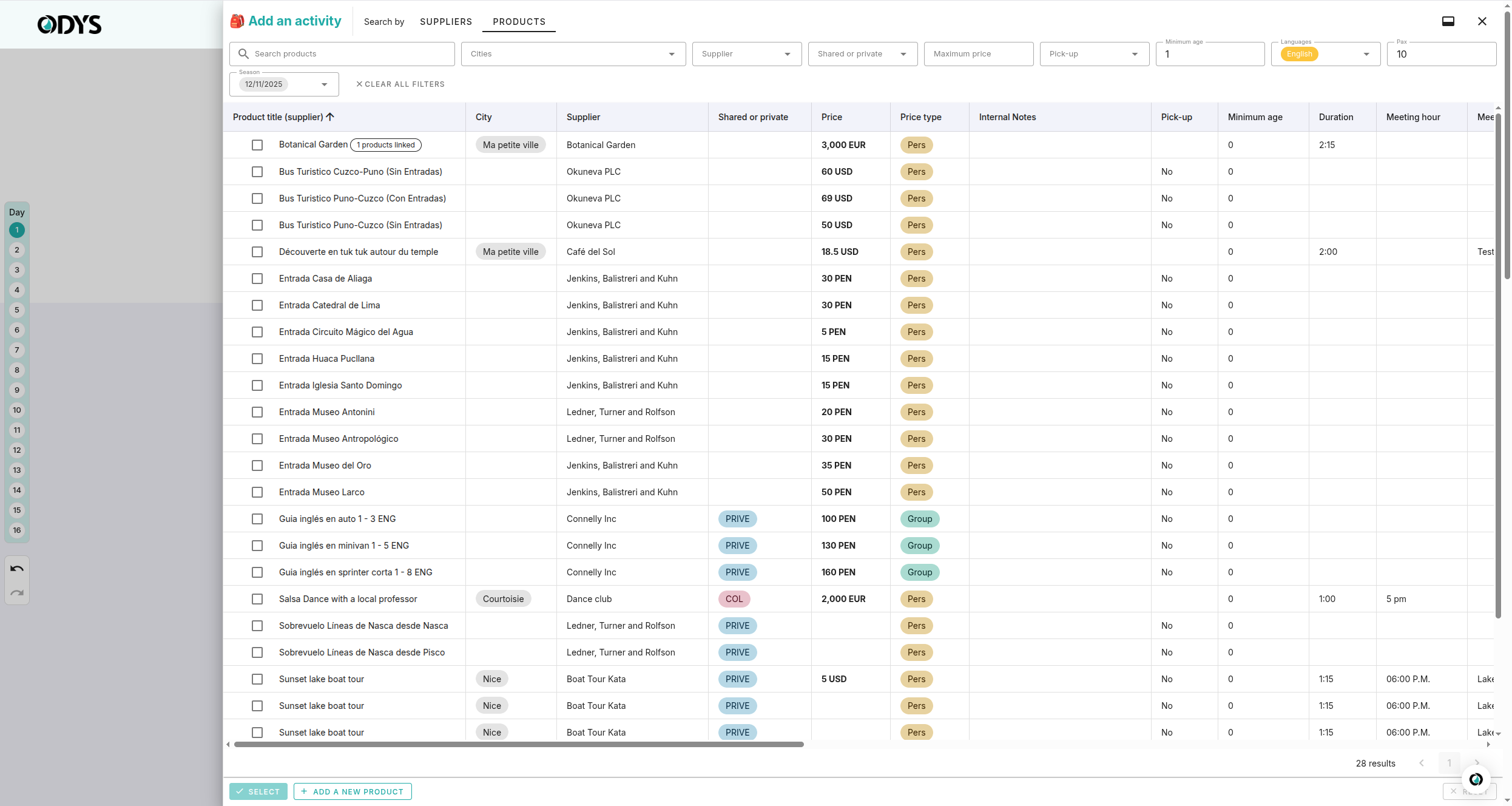Open the Season date dropdown
This screenshot has width=1512, height=806.
pos(284,84)
